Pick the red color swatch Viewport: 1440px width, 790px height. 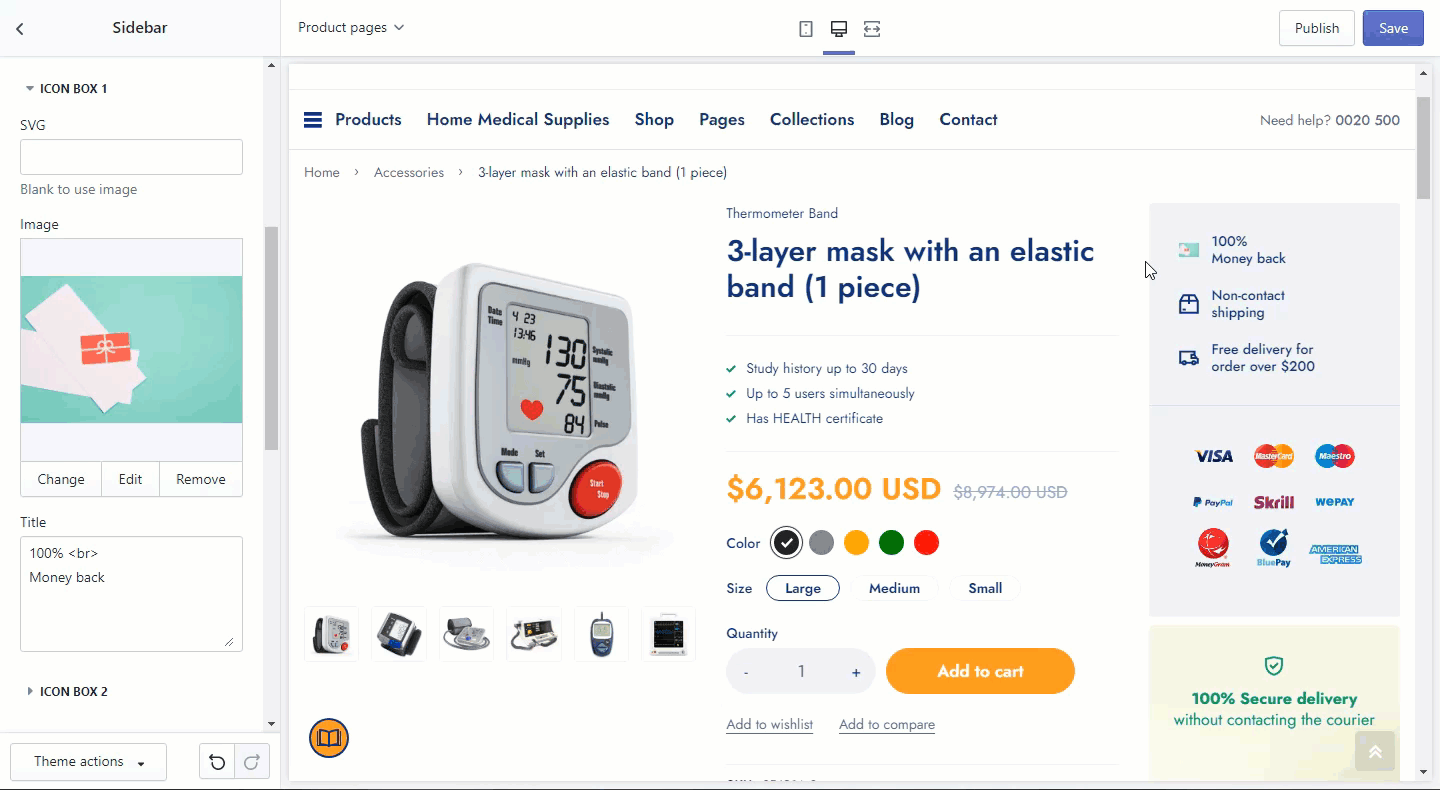927,543
